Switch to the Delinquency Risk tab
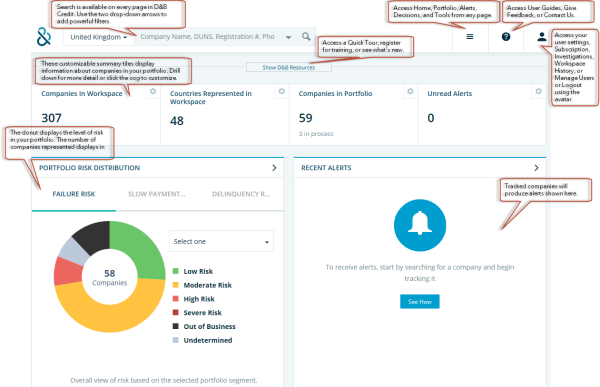Viewport: 600px width, 387px height. pos(241,194)
